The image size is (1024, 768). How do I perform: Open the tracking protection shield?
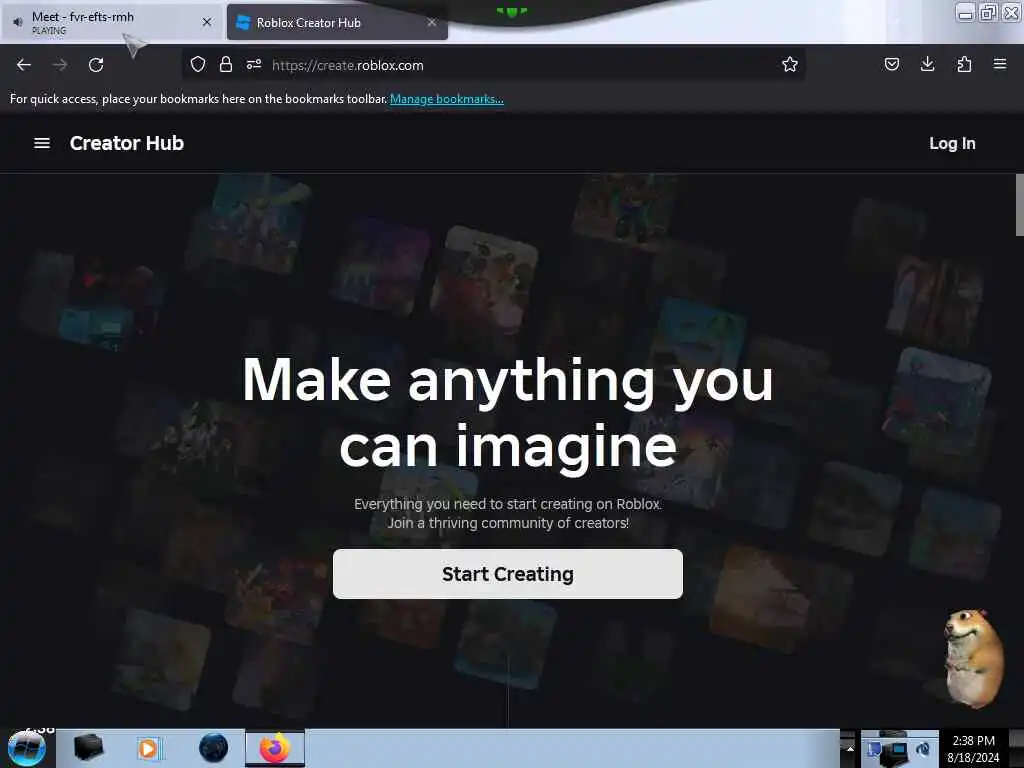click(198, 64)
